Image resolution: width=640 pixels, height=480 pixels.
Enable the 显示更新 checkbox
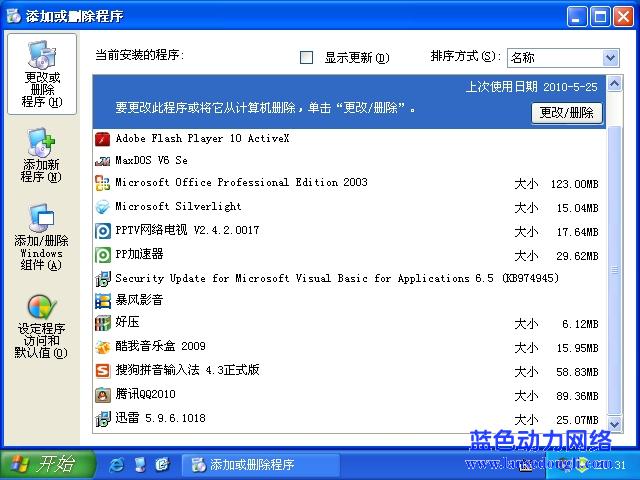[307, 57]
